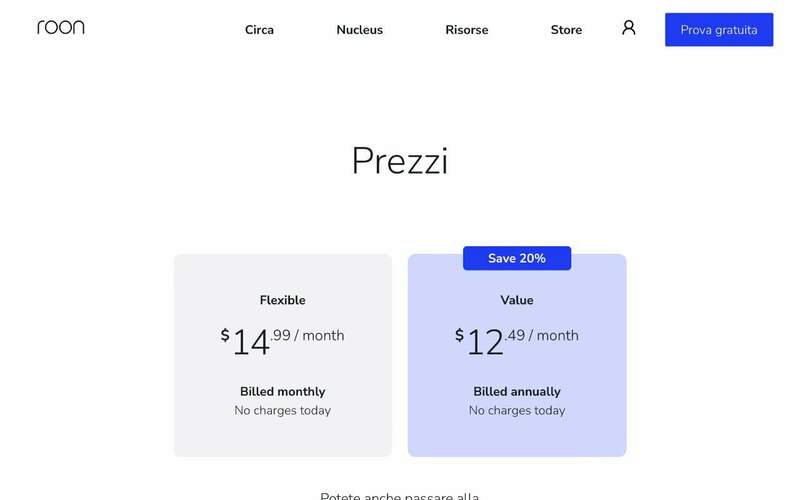Open the user account icon

click(628, 28)
